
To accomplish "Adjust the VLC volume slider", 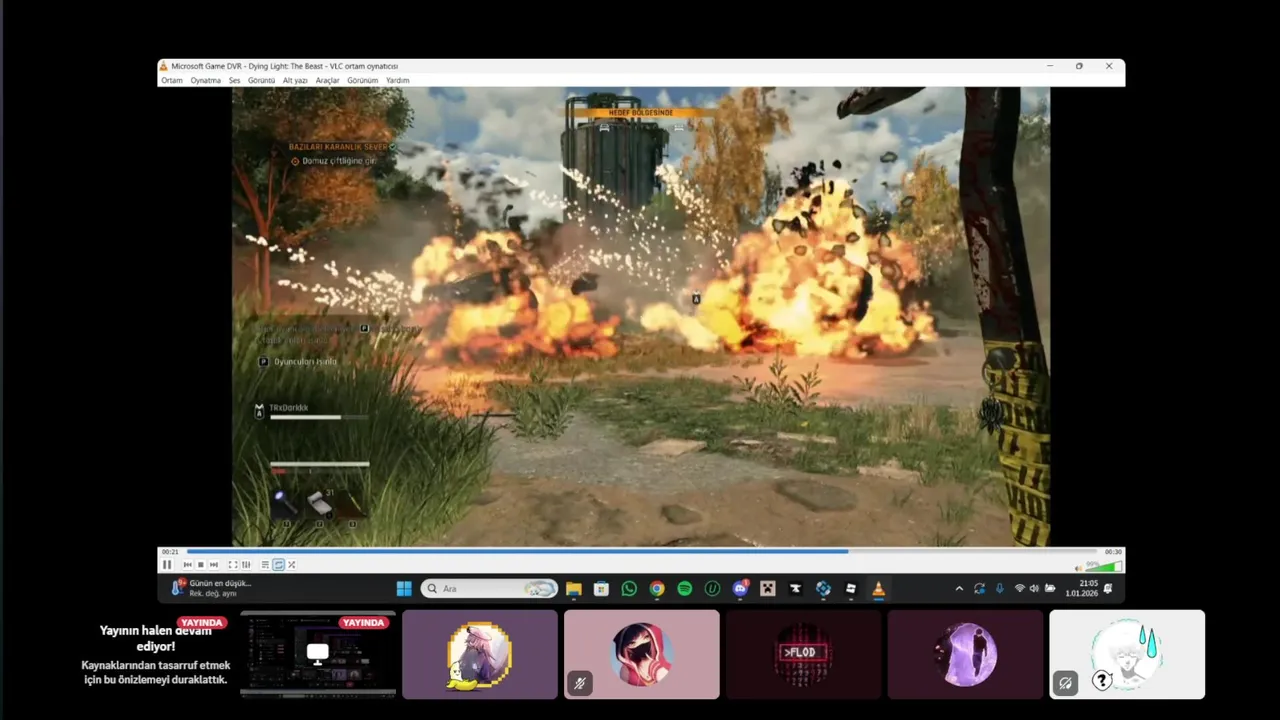I will coord(1103,566).
